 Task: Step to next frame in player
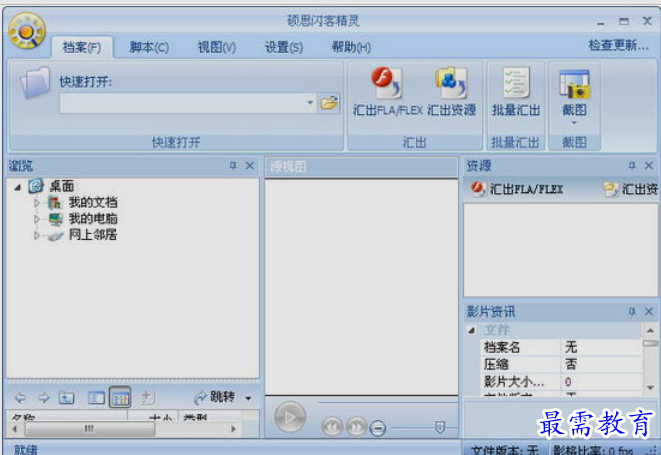[357, 426]
